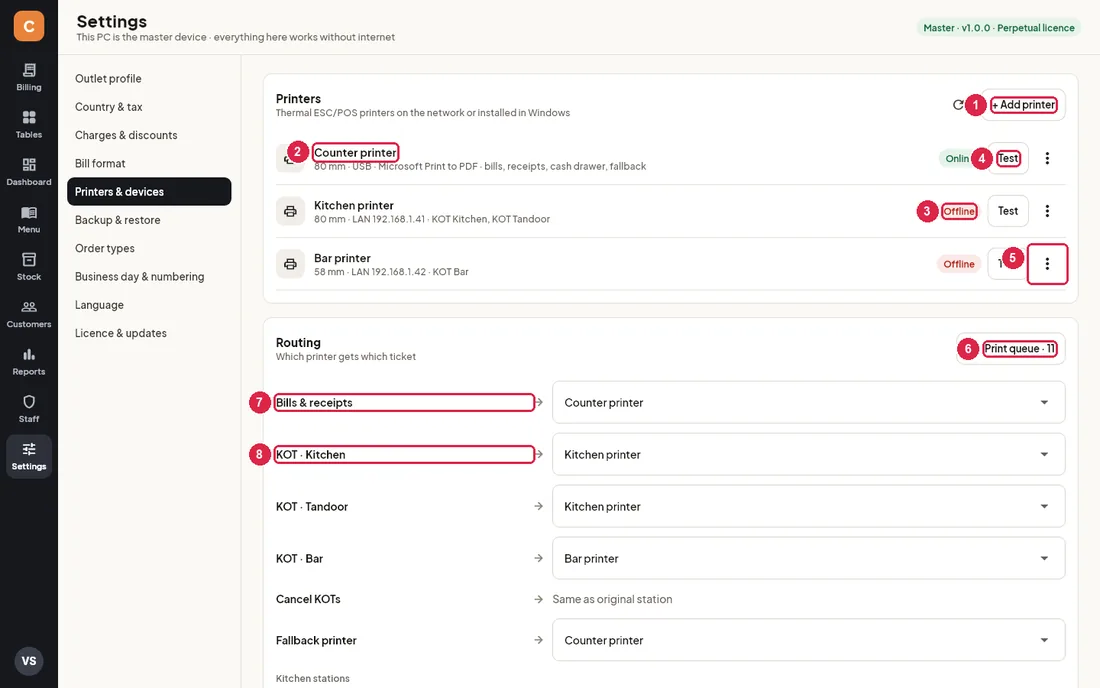The image size is (1100, 688).
Task: Open Business day & numbering settings
Action: point(149,276)
